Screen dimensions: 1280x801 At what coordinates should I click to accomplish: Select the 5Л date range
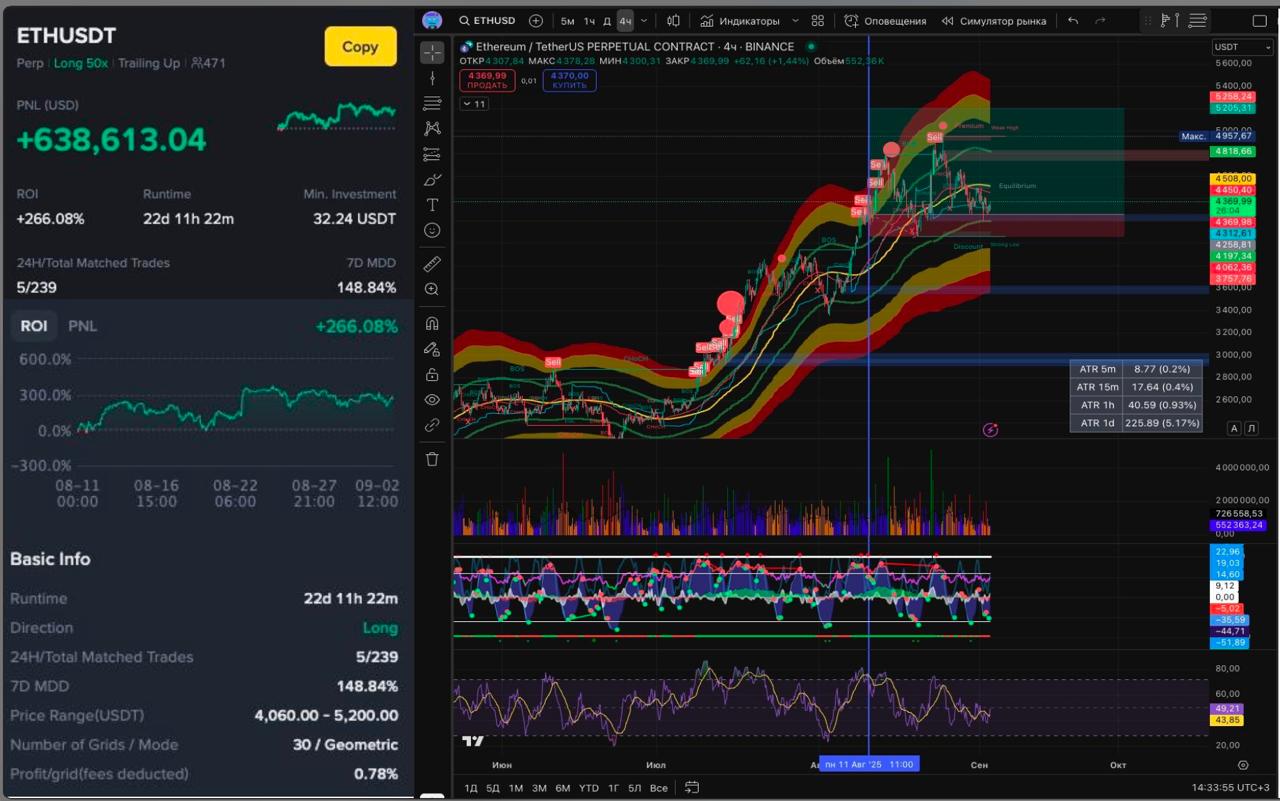pos(635,788)
